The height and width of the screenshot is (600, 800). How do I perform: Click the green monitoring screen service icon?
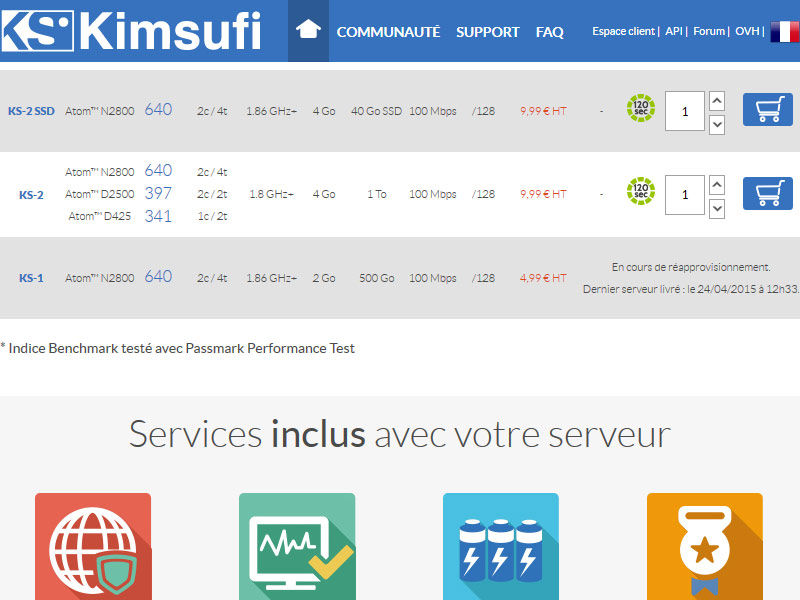coord(297,546)
